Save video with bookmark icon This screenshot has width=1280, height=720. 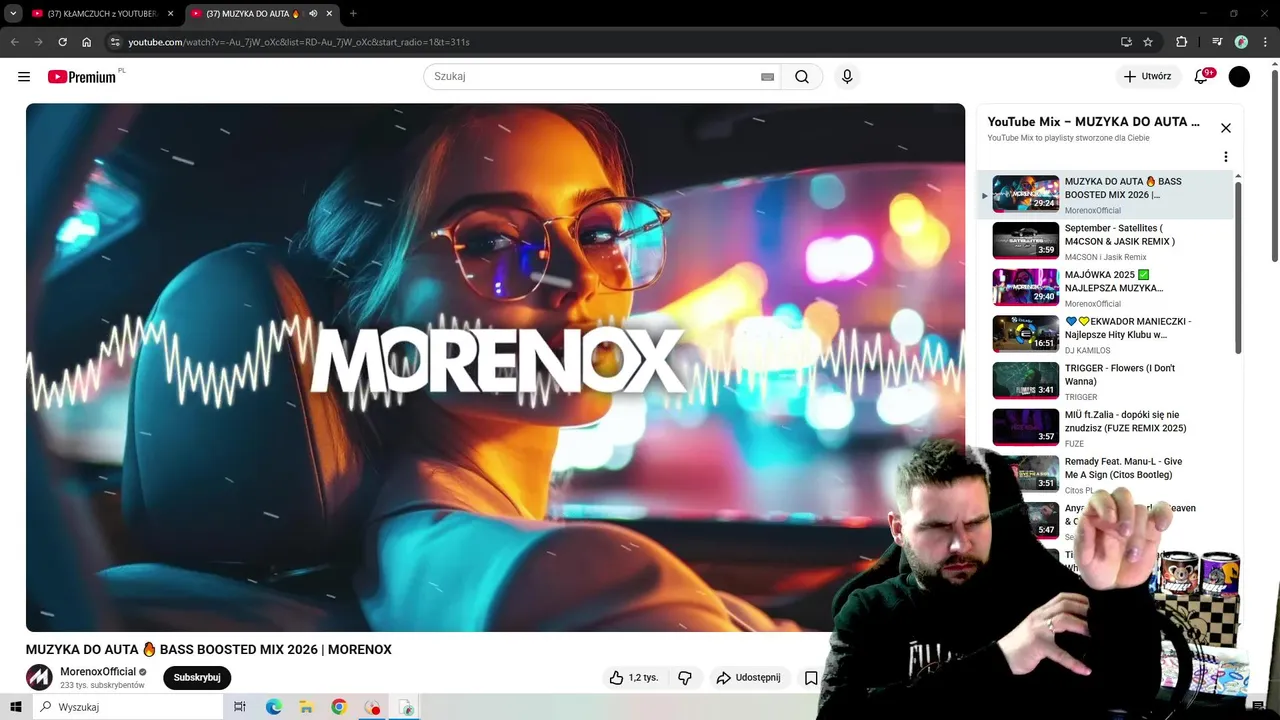(x=811, y=678)
